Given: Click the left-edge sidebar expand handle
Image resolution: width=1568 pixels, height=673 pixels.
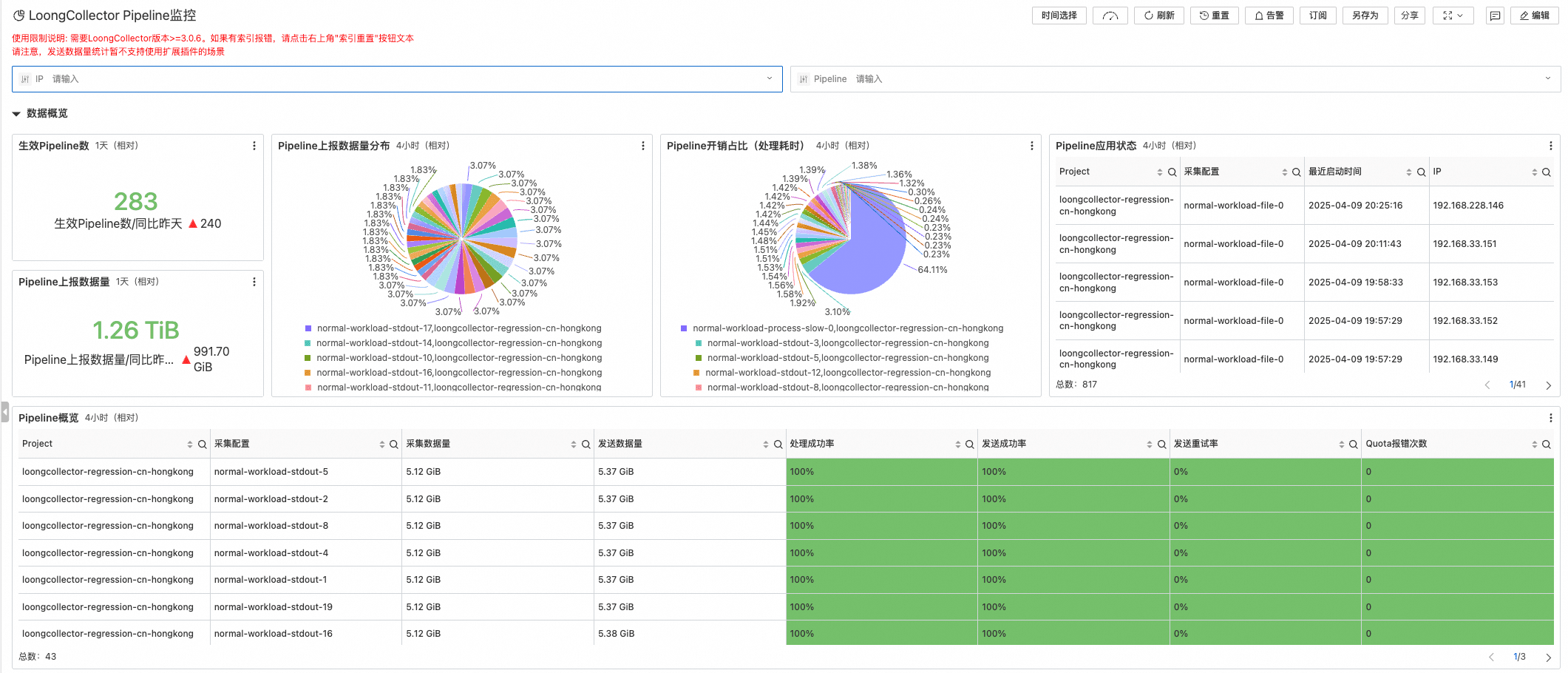Looking at the screenshot, I should coord(4,411).
